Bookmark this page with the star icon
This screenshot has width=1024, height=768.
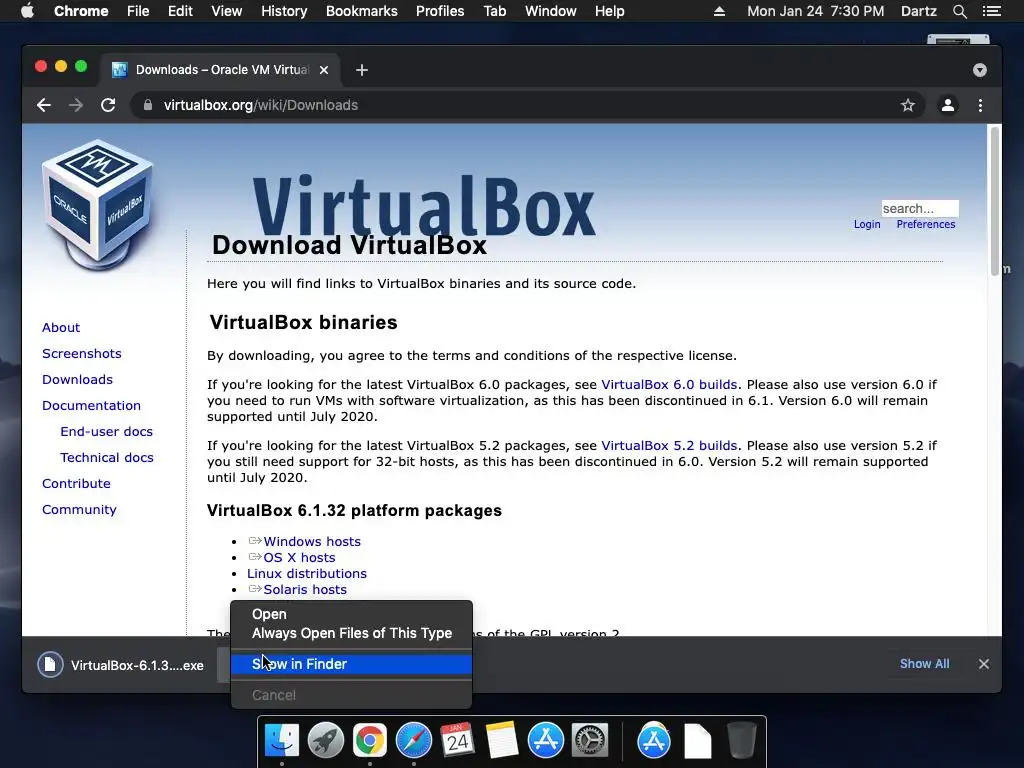click(908, 105)
